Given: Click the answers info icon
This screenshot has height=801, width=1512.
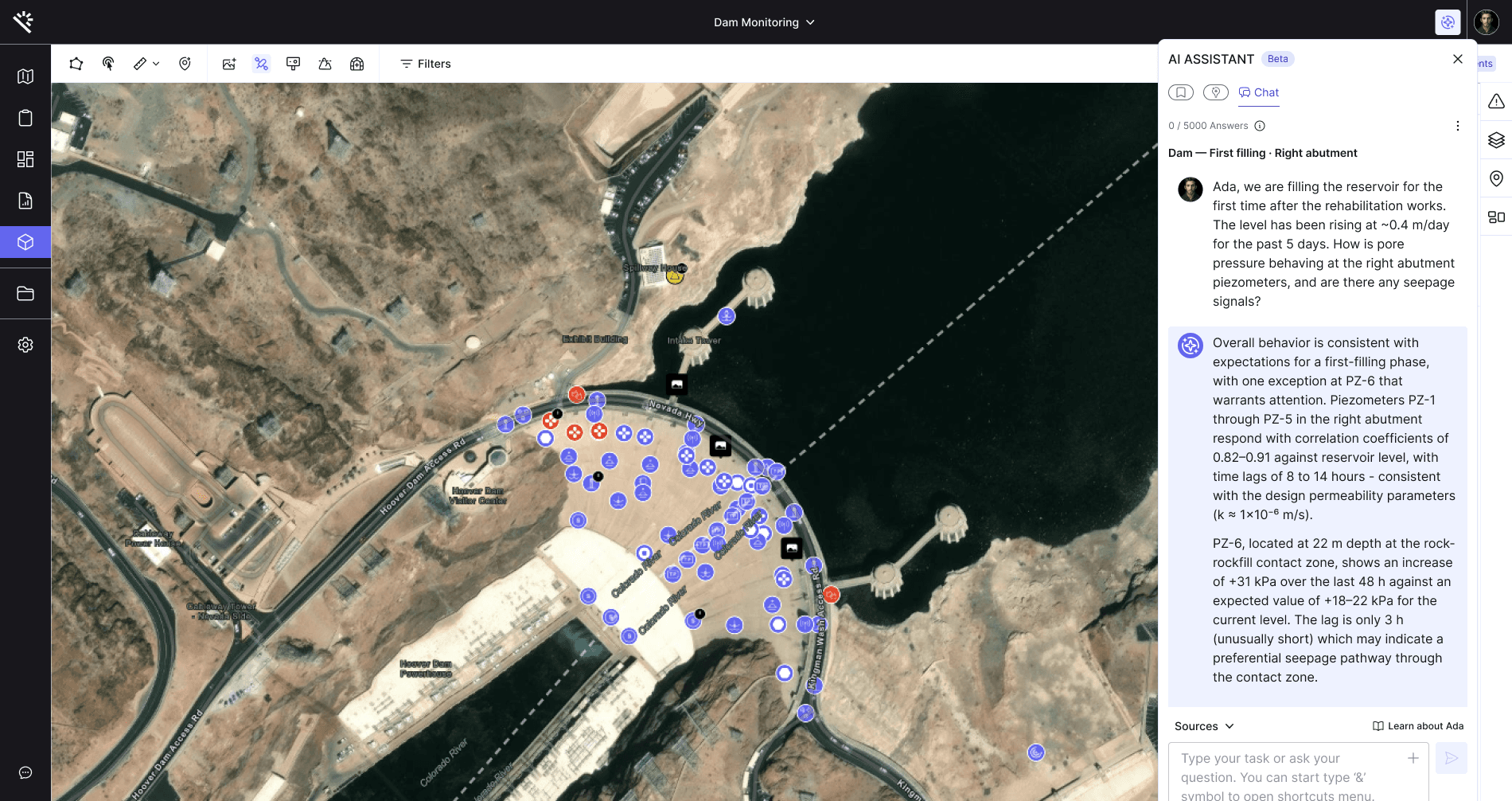Looking at the screenshot, I should coord(1260,126).
